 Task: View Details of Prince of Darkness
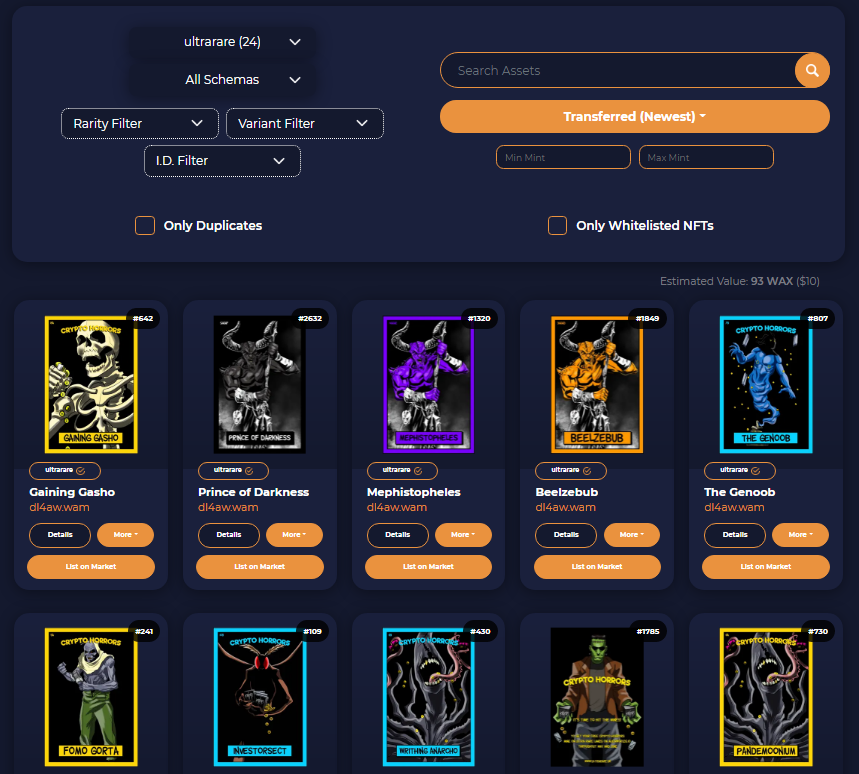coord(228,535)
